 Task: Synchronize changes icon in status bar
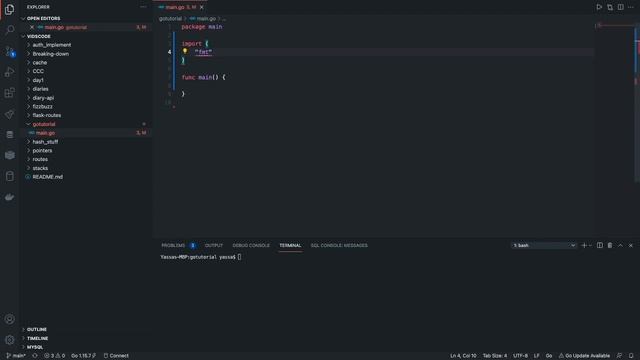coord(35,356)
